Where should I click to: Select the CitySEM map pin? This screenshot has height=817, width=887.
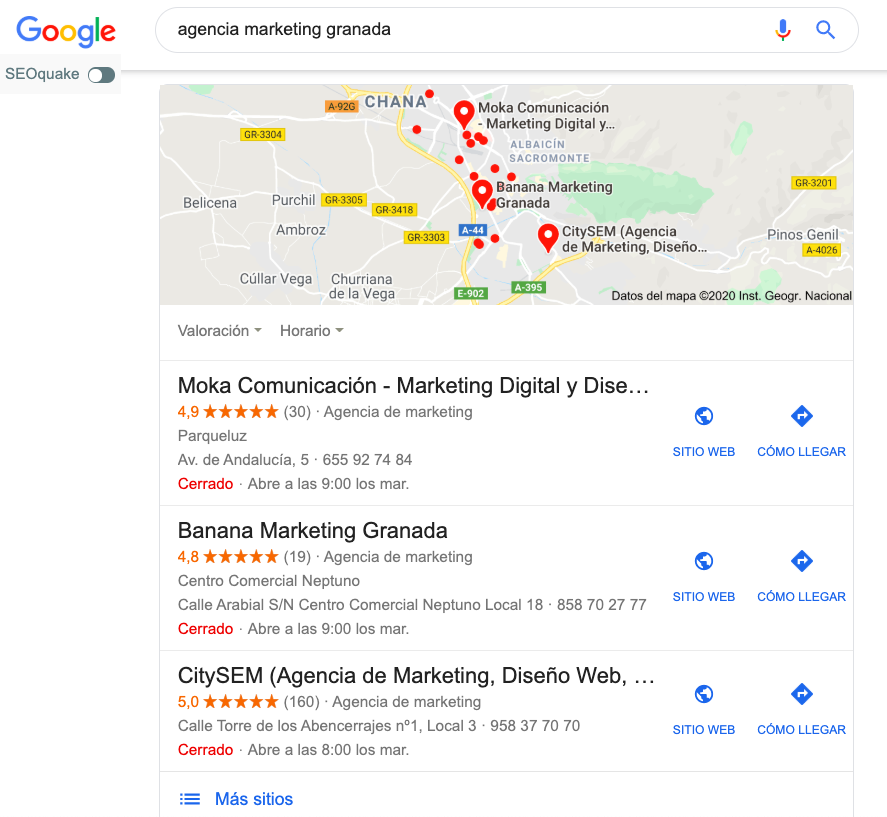coord(548,237)
